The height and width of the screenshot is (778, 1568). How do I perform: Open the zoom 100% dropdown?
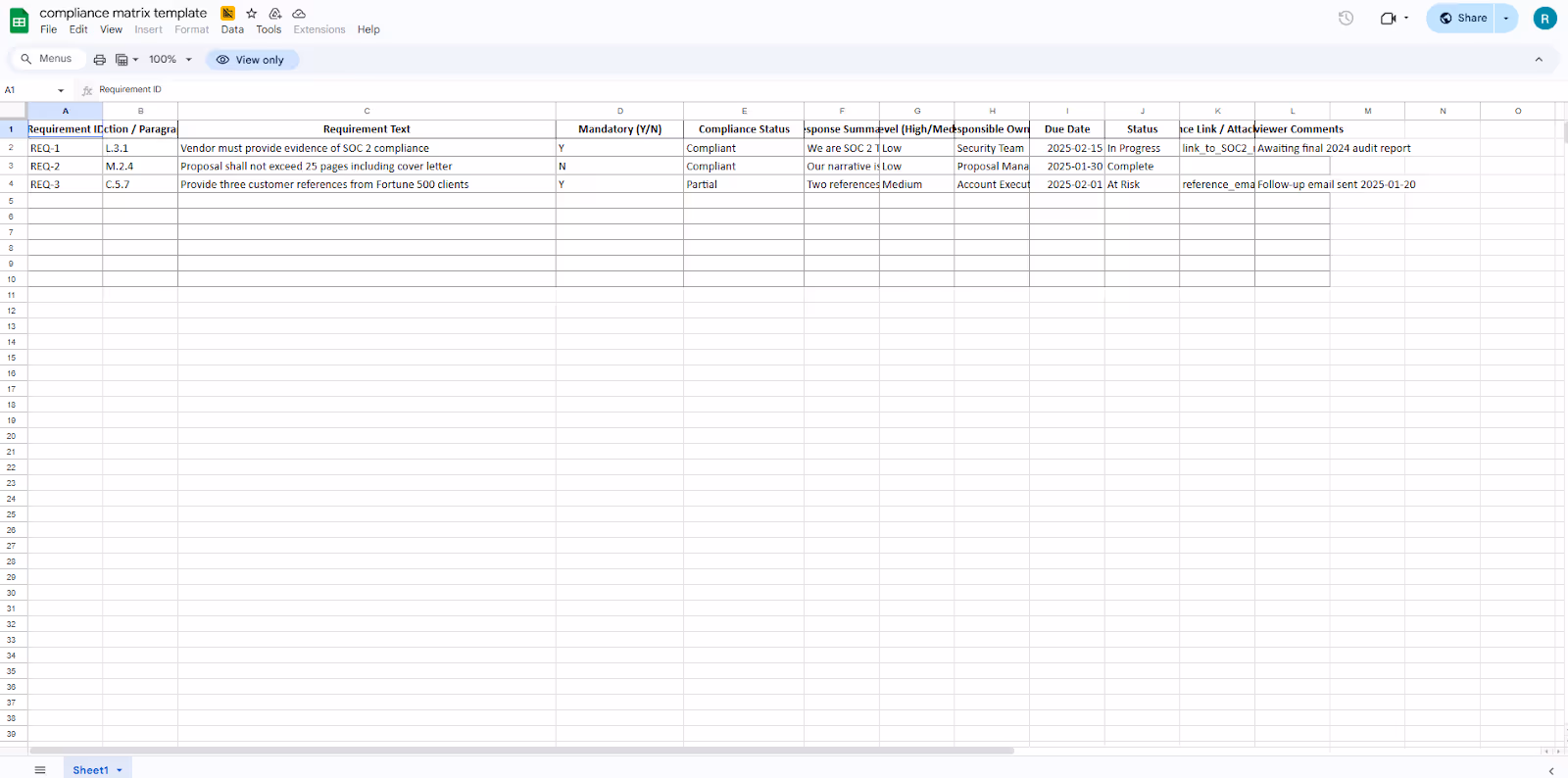[x=170, y=60]
